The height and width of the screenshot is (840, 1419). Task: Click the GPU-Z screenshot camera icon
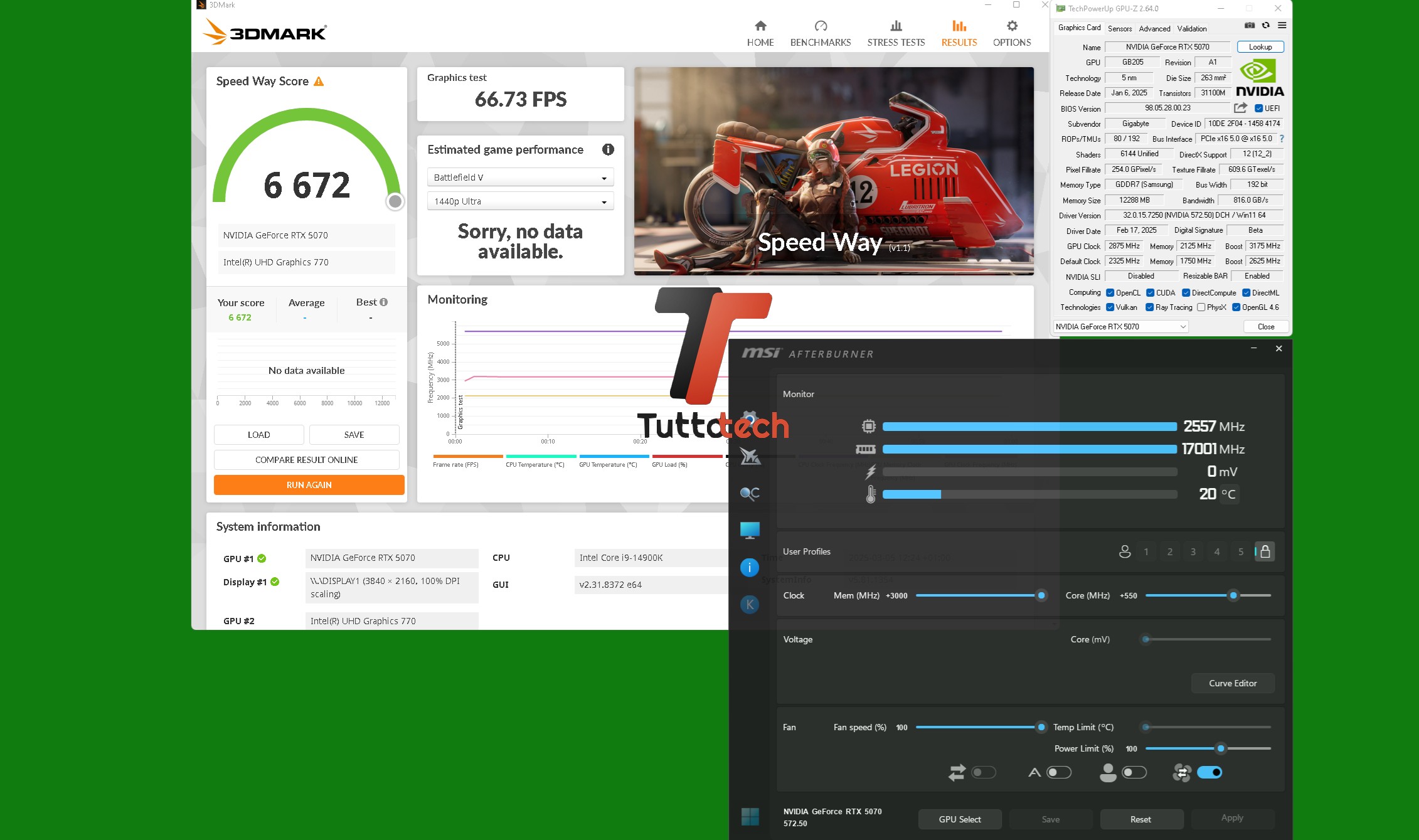click(1250, 26)
